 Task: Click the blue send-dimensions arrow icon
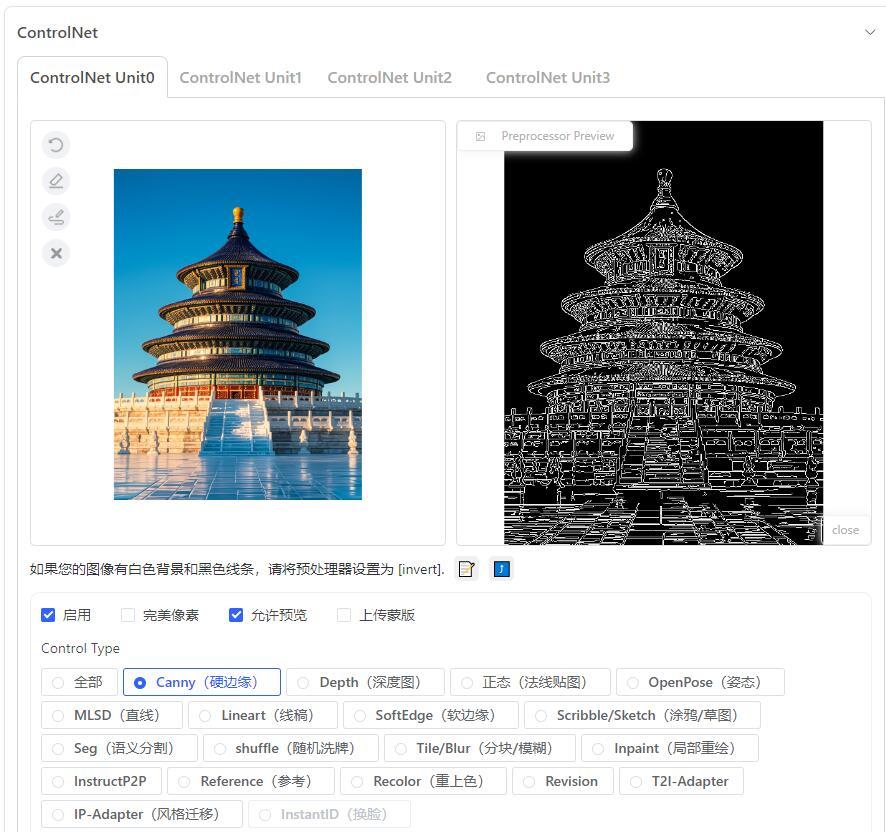[501, 569]
